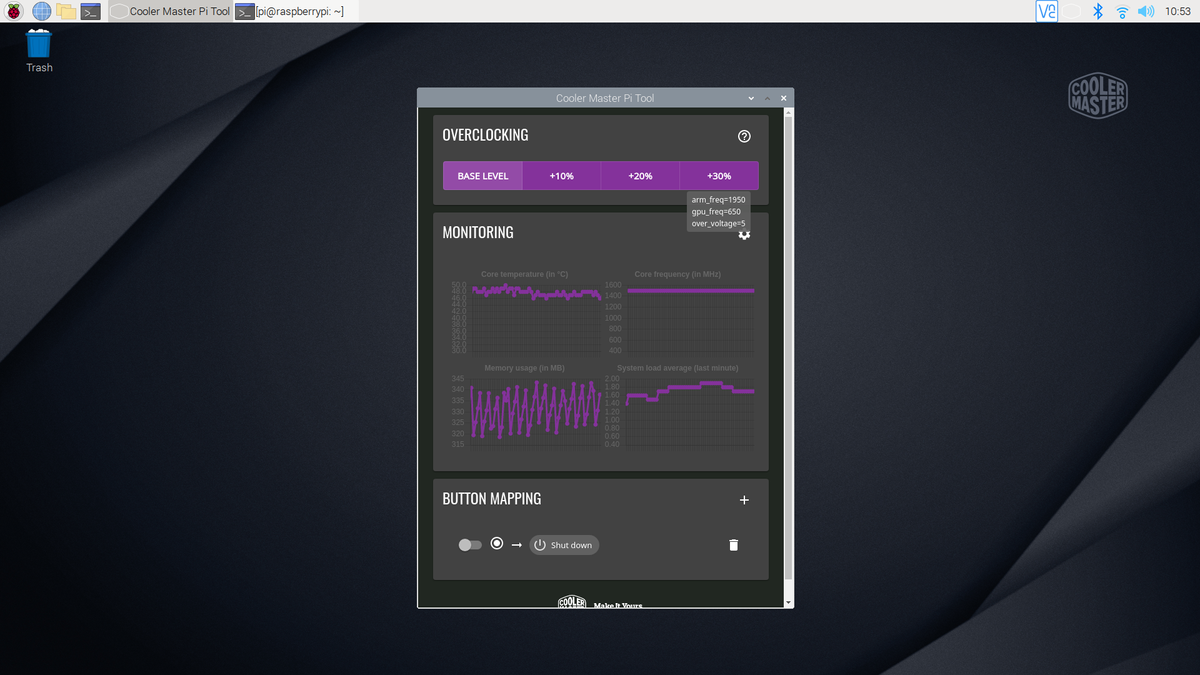Click the 10:53 clock
Image resolution: width=1200 pixels, height=675 pixels.
tap(1177, 11)
